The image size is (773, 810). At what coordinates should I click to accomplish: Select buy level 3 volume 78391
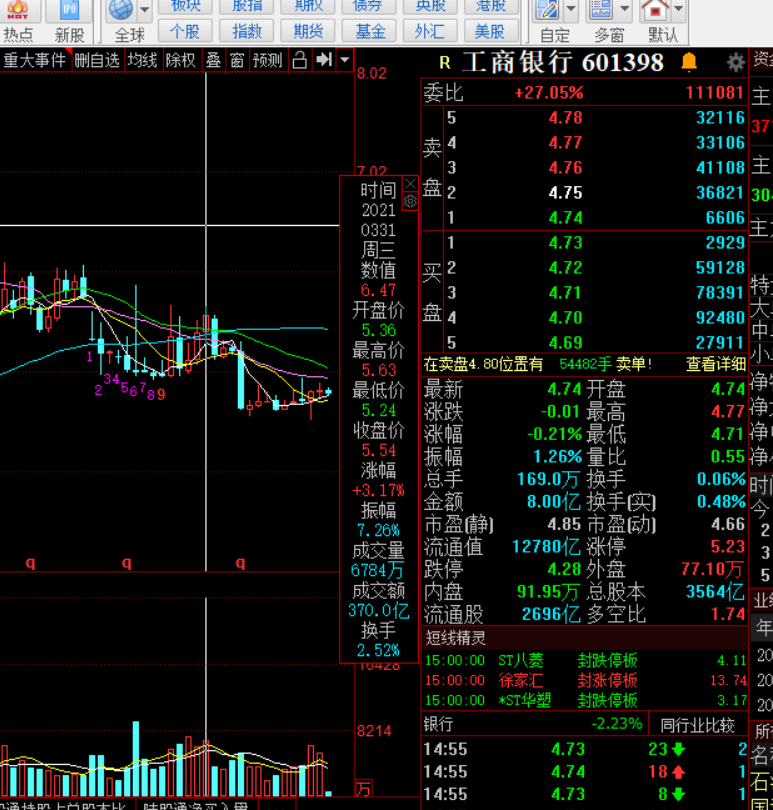720,293
